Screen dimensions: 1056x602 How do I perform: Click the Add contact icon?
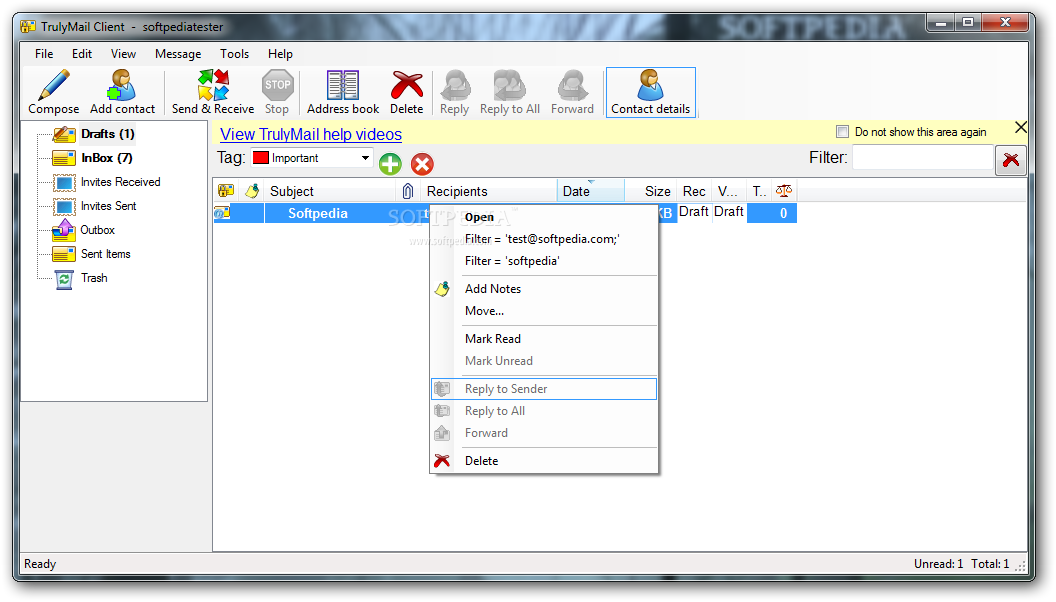122,85
